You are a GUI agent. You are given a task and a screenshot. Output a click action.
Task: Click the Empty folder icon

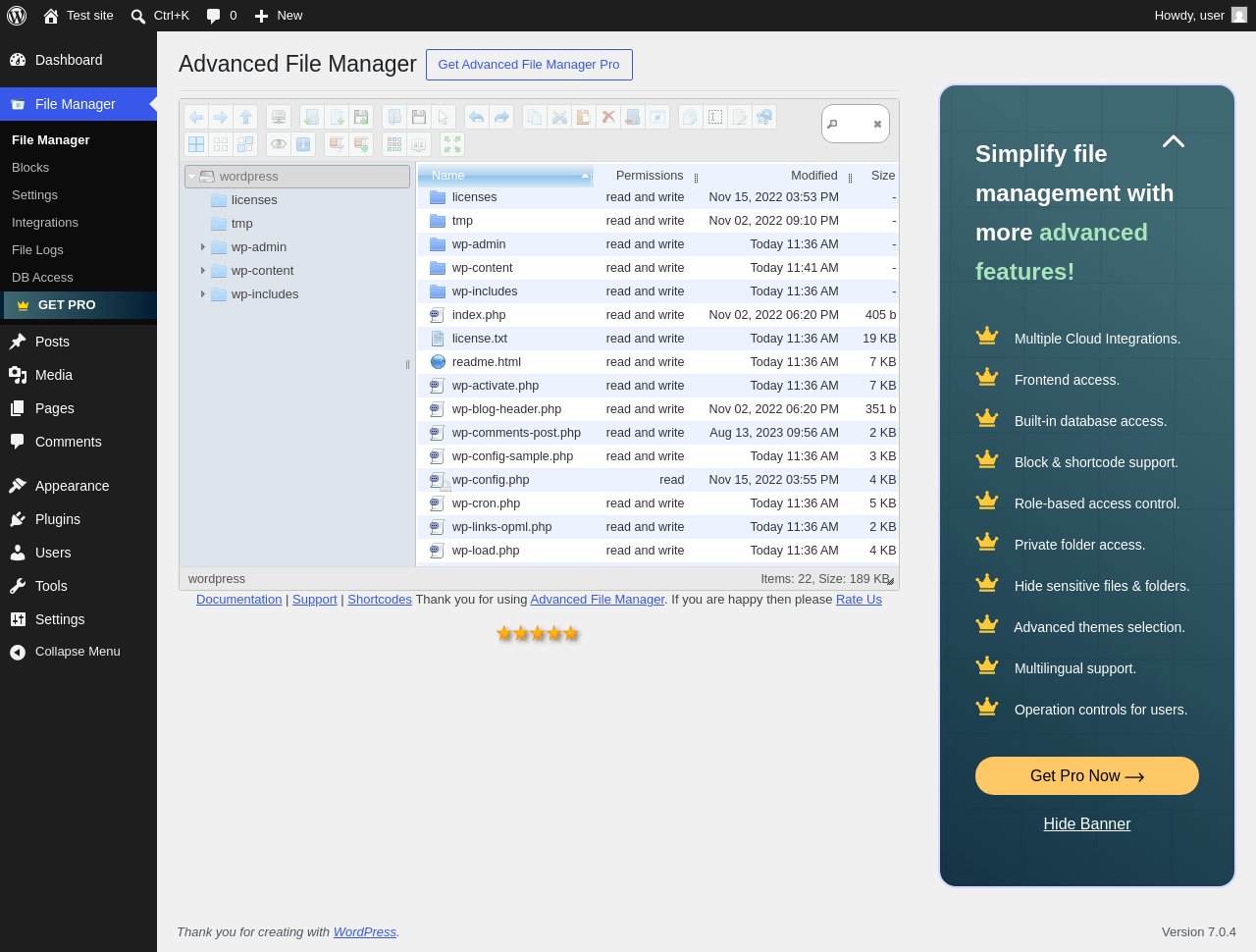[633, 117]
